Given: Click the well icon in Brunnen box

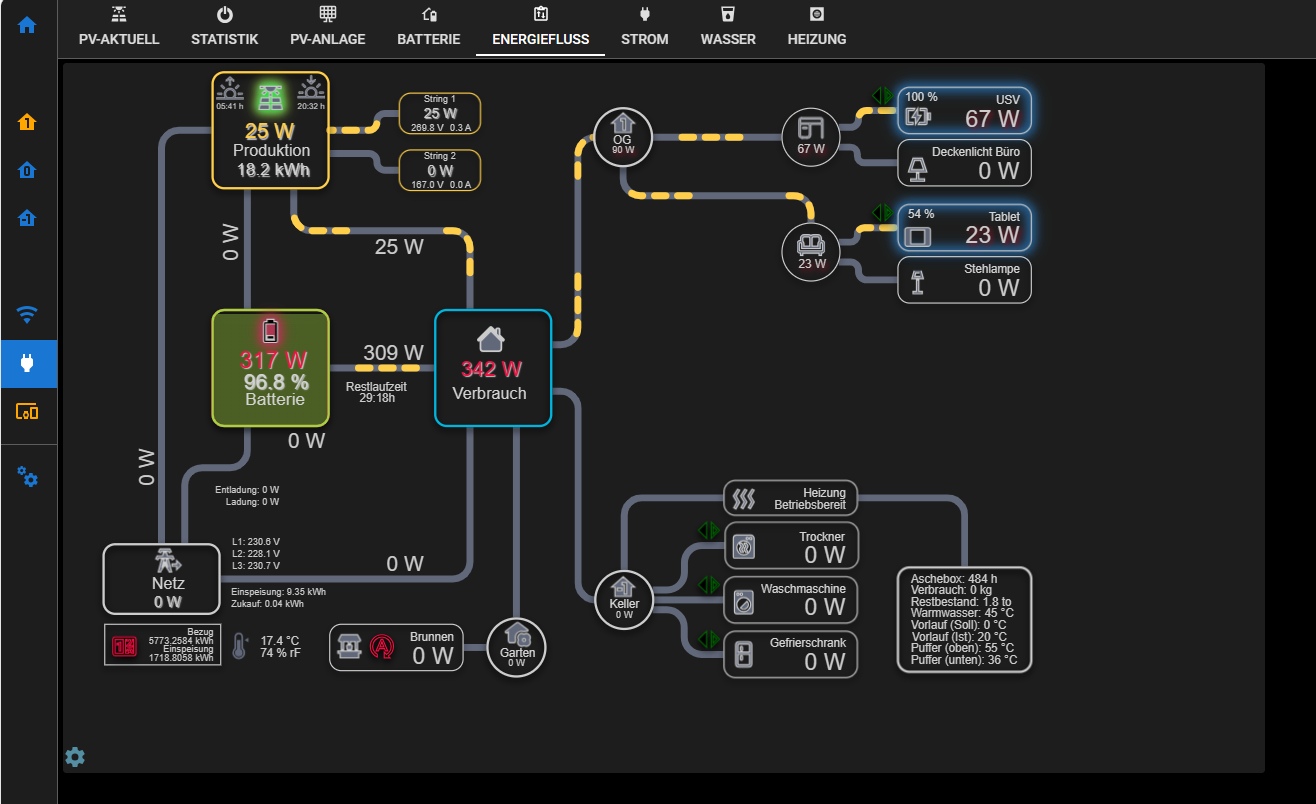Looking at the screenshot, I should pyautogui.click(x=350, y=646).
